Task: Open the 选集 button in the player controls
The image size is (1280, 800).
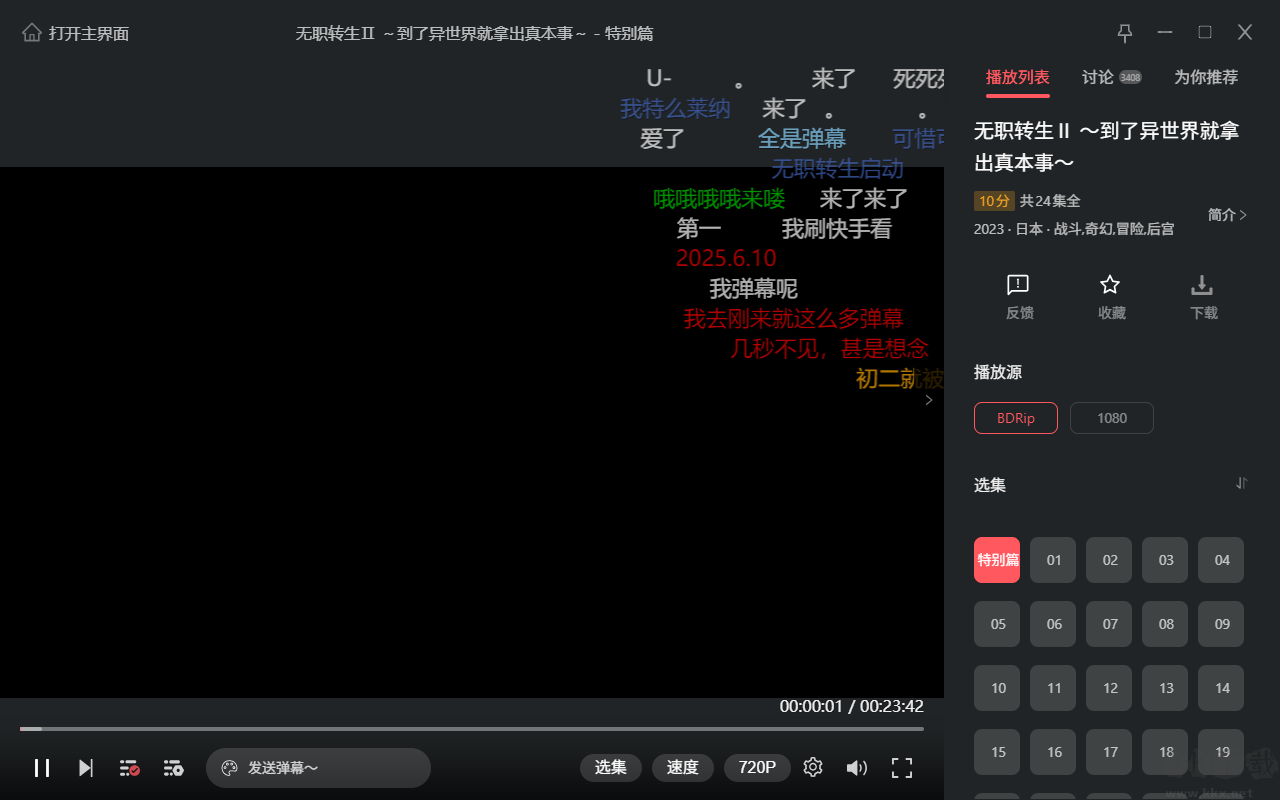Action: (611, 768)
